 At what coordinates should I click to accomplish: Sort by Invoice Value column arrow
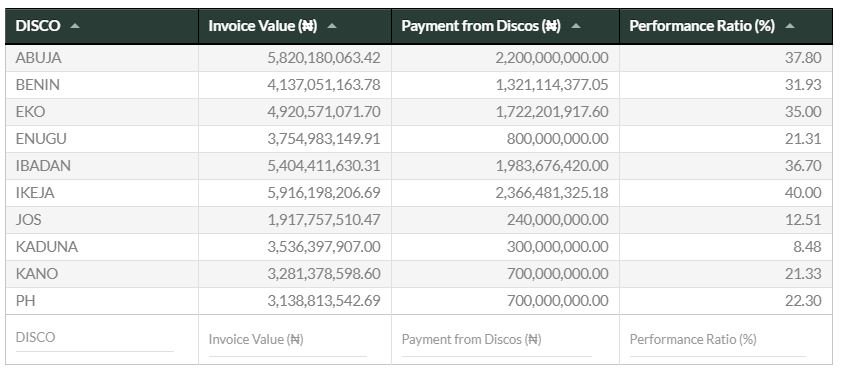click(331, 26)
